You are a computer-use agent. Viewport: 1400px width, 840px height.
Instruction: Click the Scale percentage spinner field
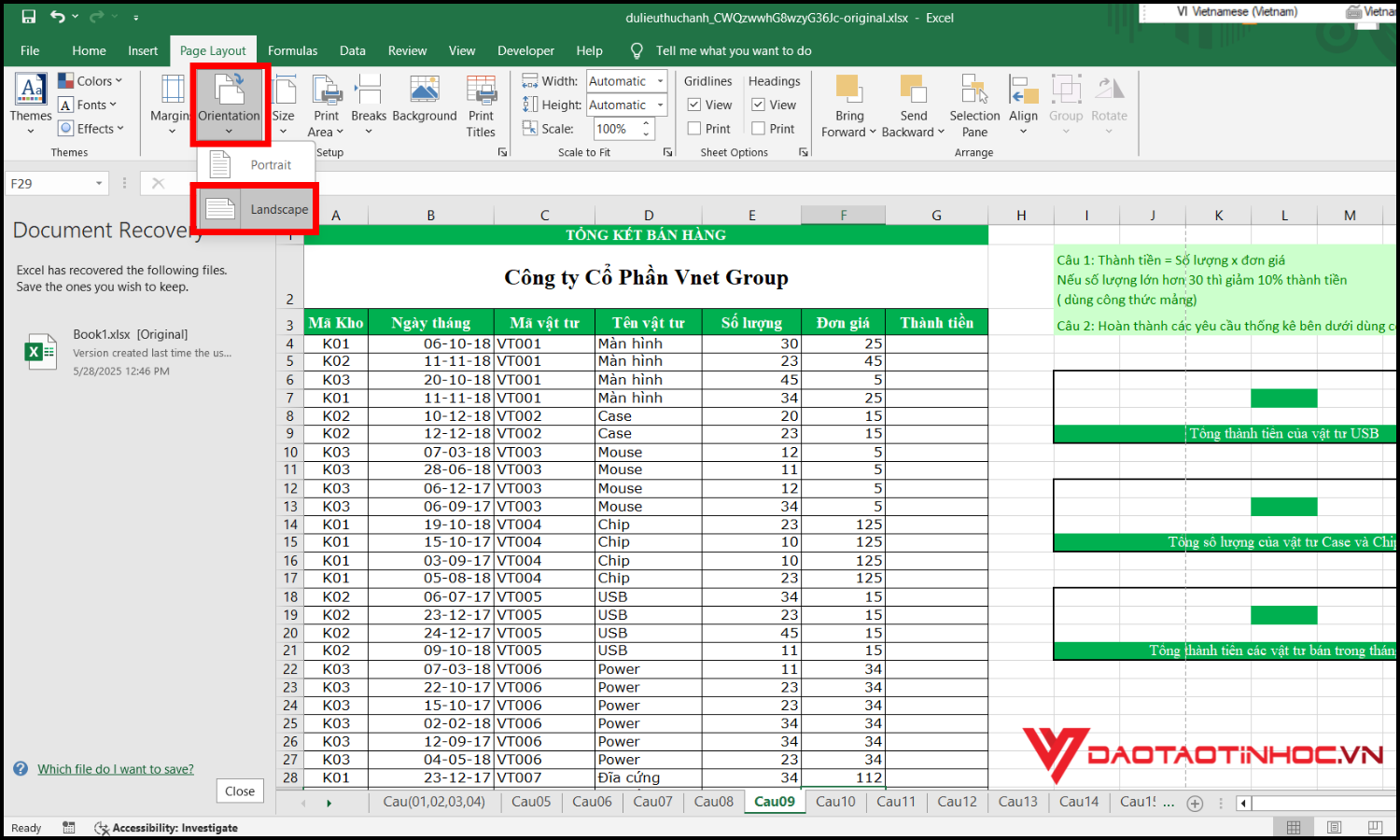[x=617, y=129]
